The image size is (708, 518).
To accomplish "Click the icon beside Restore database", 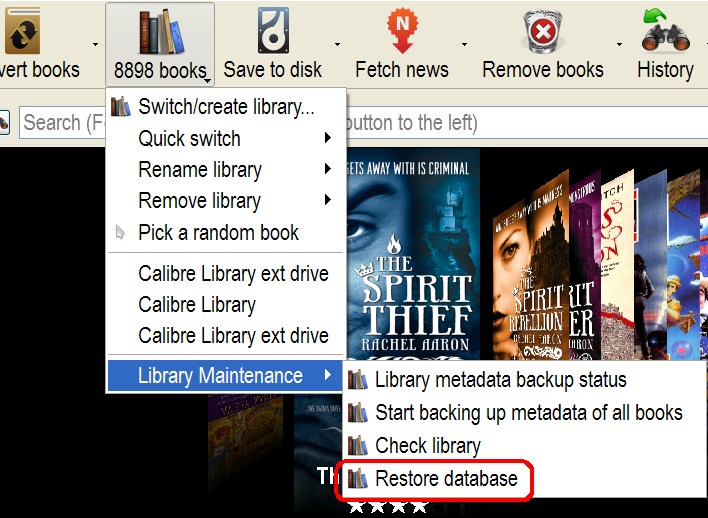I will (358, 479).
